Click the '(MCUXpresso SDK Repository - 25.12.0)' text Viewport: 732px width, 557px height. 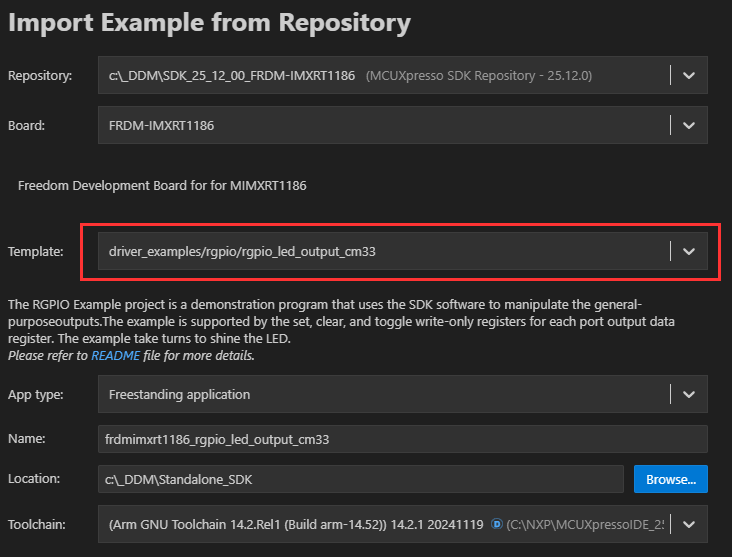479,76
